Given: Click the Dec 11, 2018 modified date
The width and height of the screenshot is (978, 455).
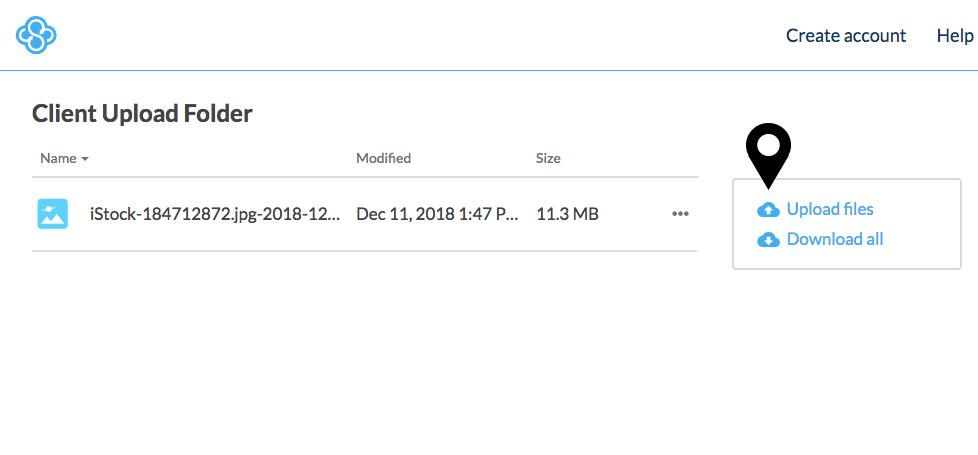Looking at the screenshot, I should point(436,213).
